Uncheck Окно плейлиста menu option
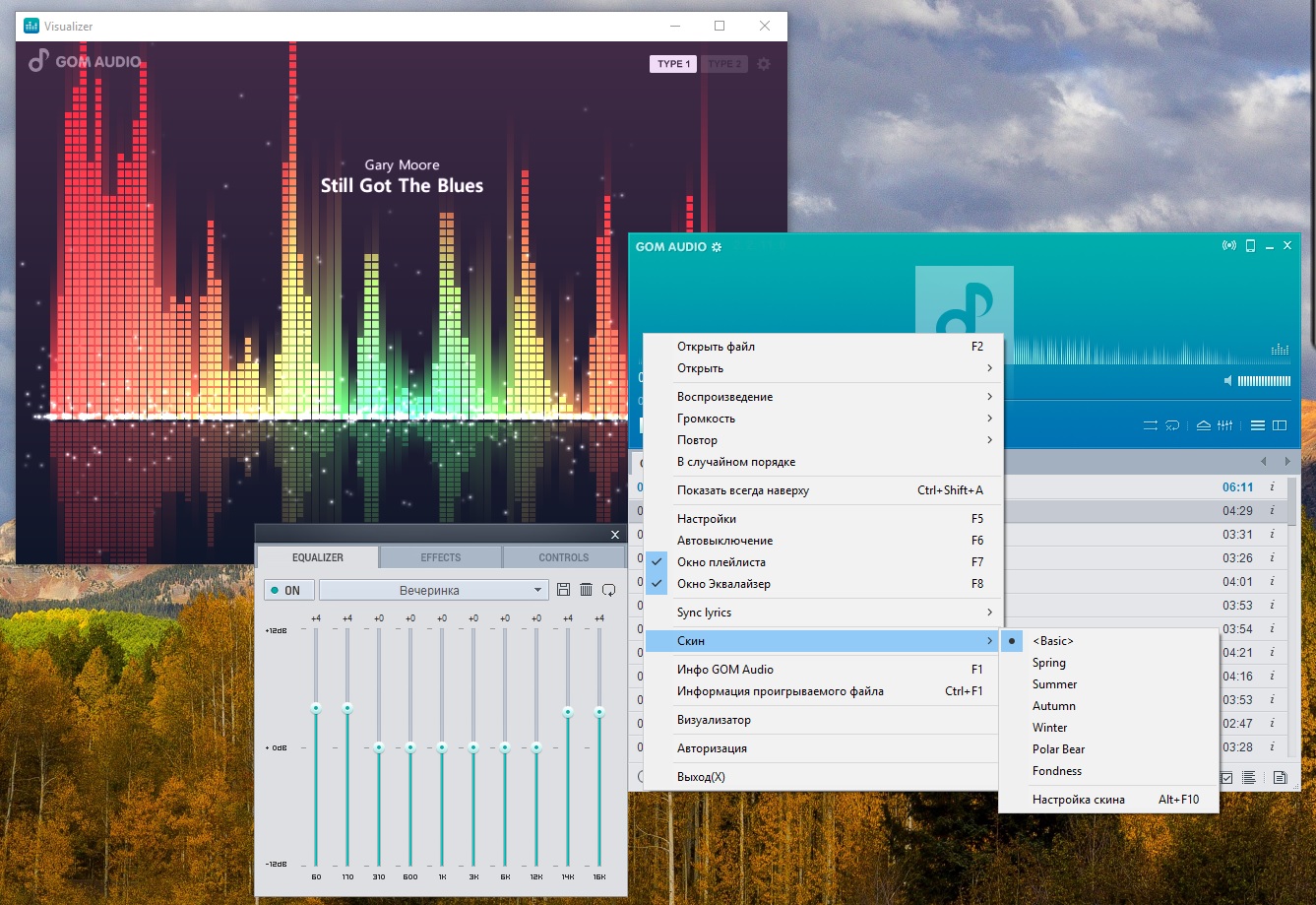1316x905 pixels. click(721, 562)
